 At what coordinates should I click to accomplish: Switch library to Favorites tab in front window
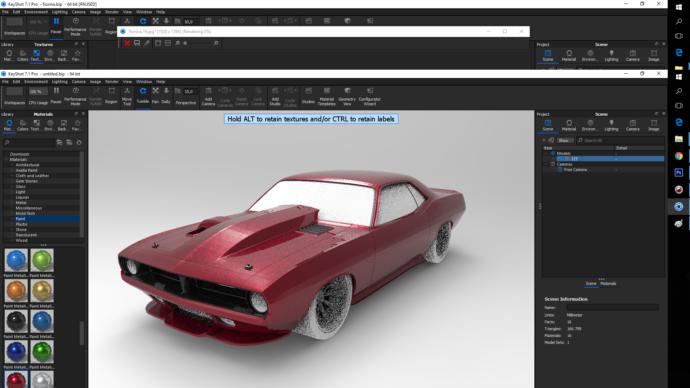(77, 125)
